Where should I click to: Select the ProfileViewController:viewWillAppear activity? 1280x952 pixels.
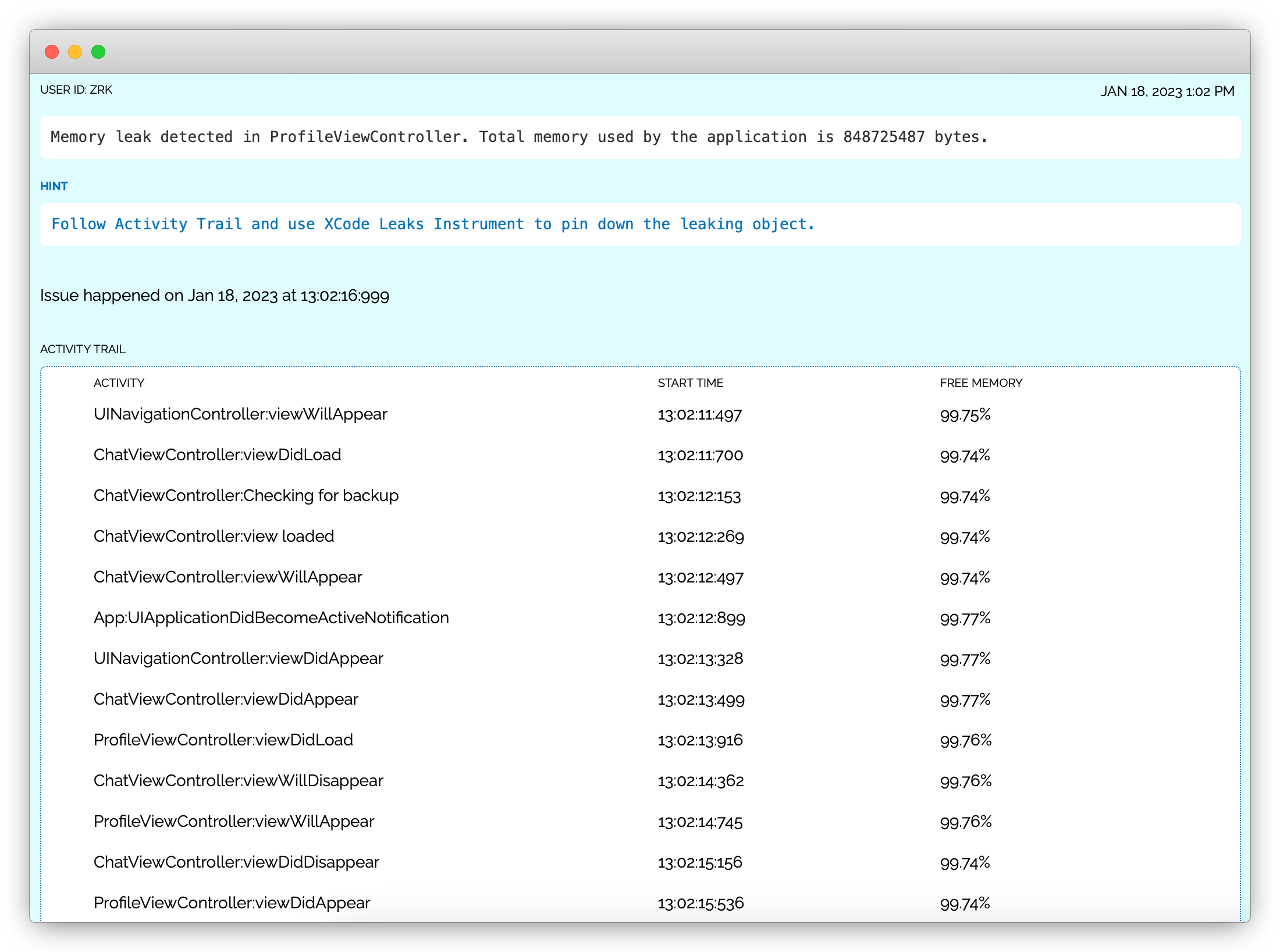[x=234, y=822]
